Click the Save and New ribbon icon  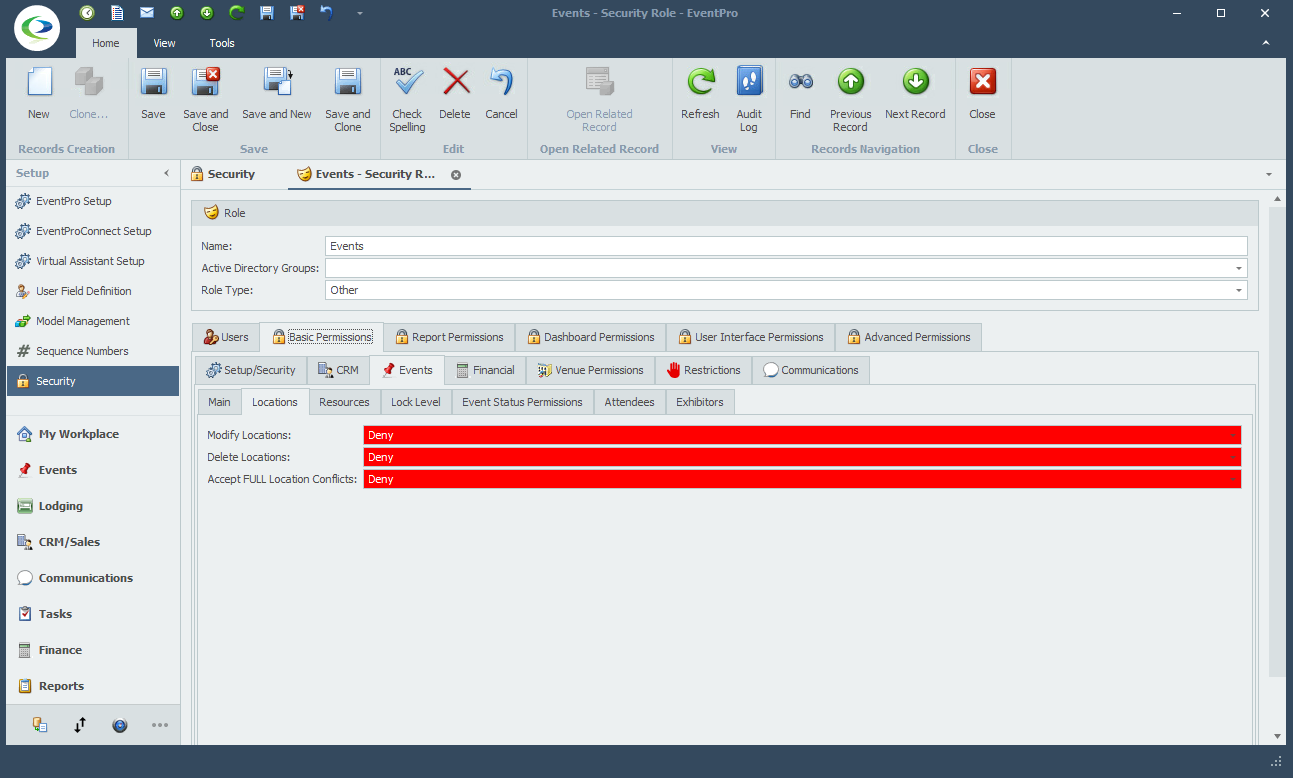pos(277,82)
